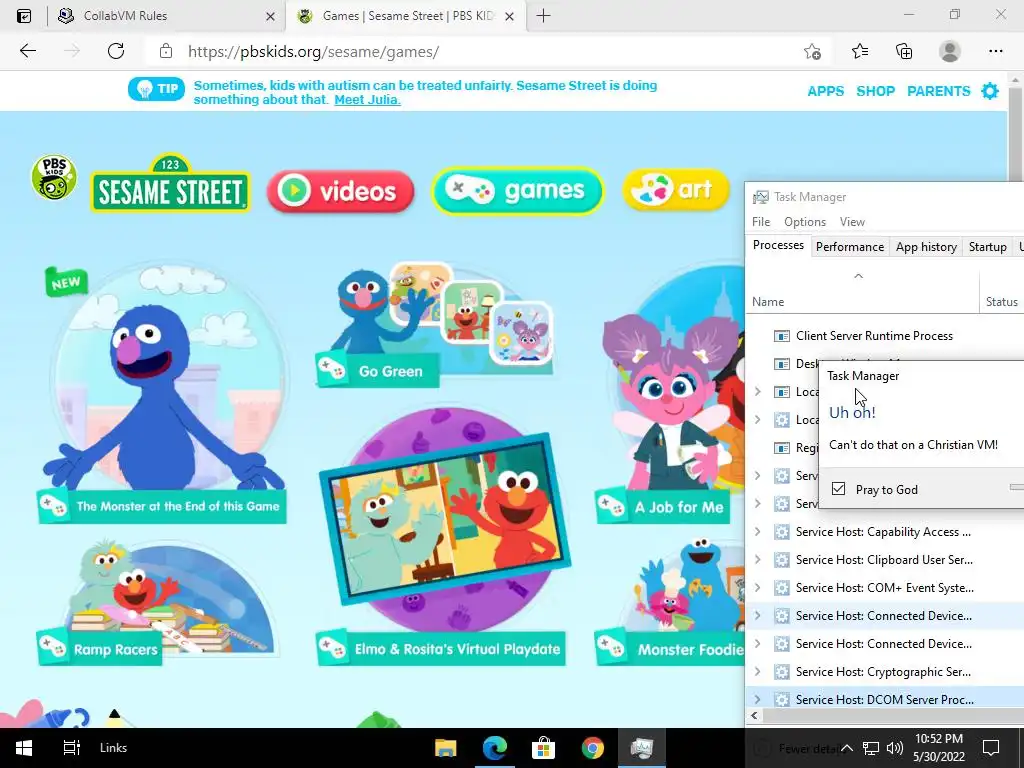Show hidden tray icons chevron
Viewport: 1024px width, 768px height.
[x=846, y=748]
